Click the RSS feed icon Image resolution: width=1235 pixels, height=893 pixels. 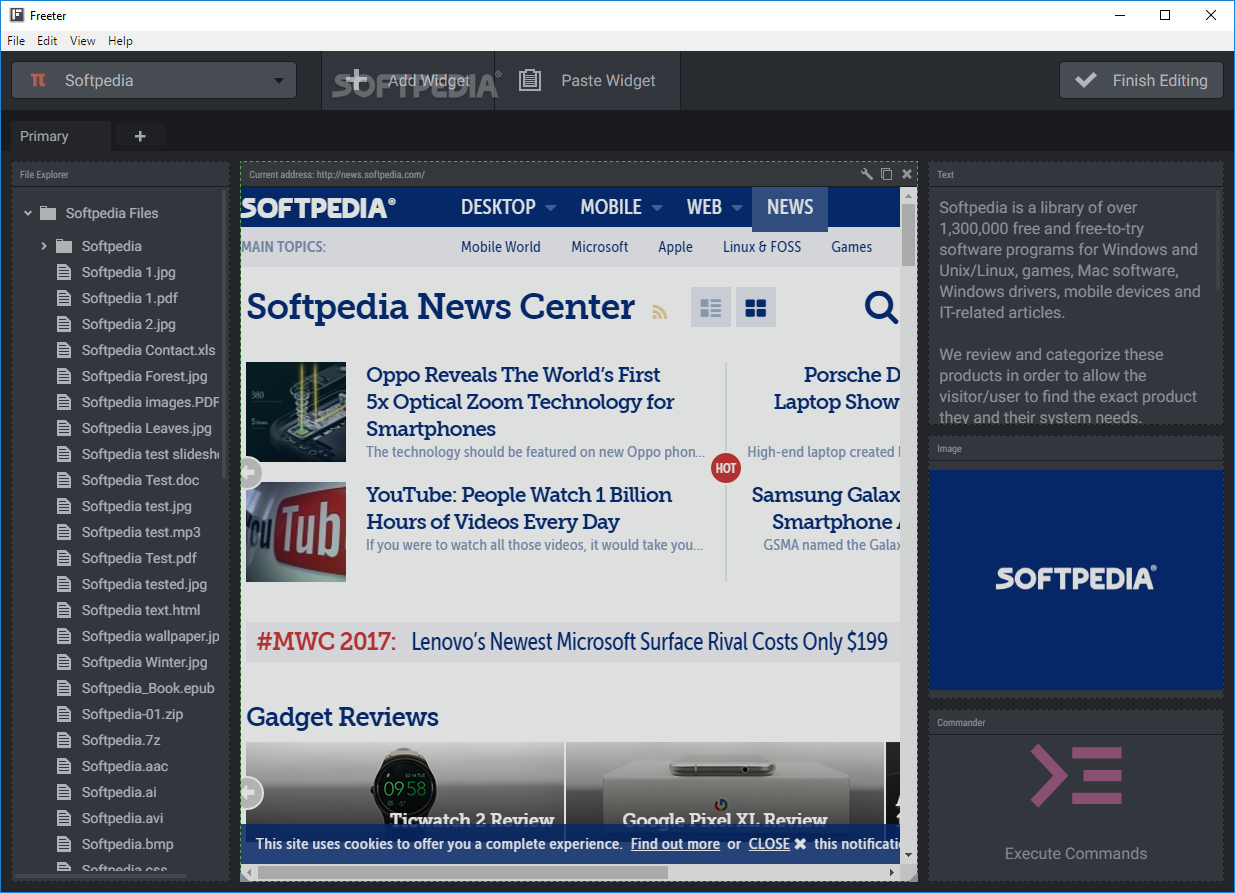point(659,311)
